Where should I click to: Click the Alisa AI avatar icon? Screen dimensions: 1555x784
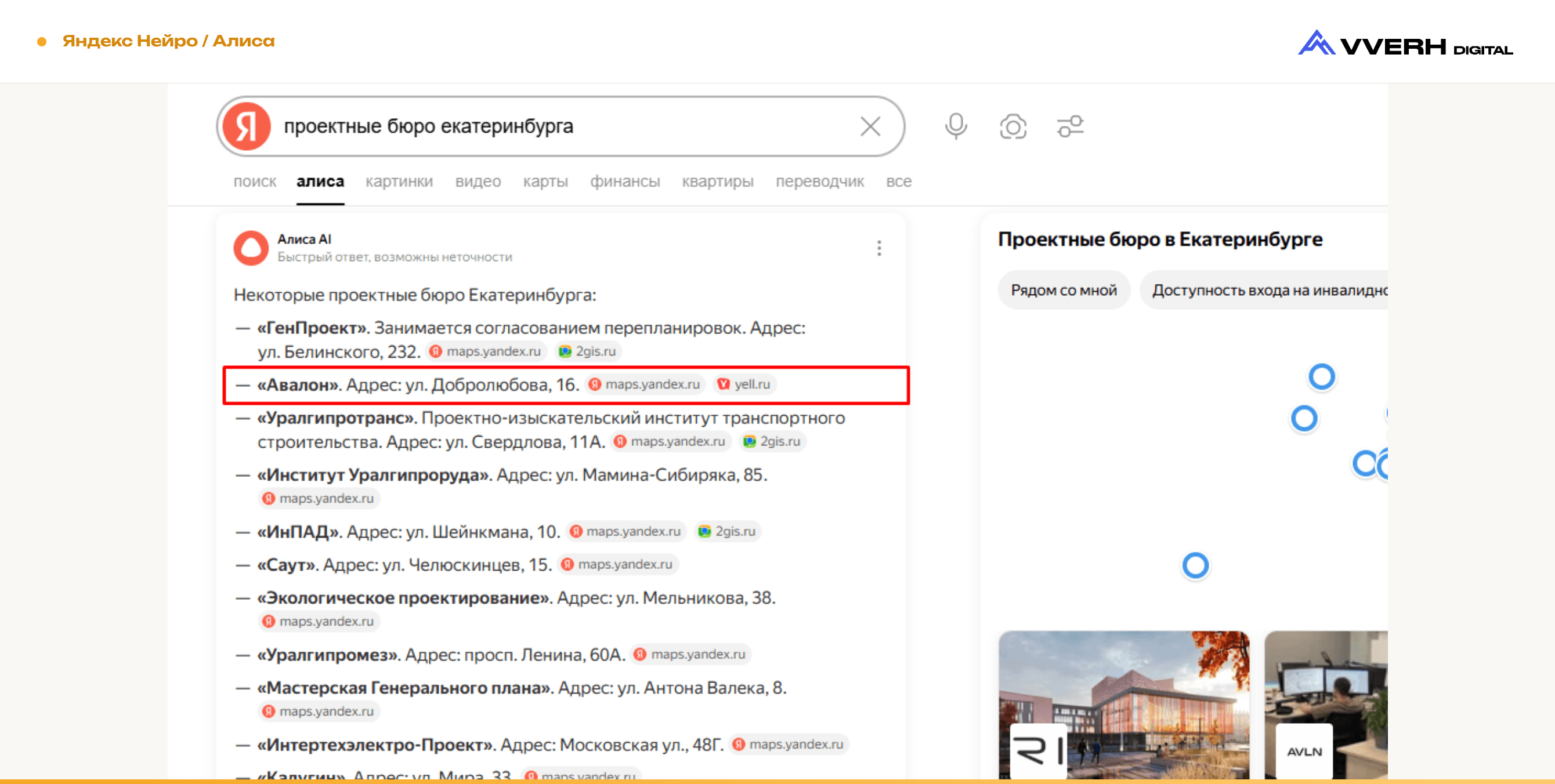pos(251,248)
